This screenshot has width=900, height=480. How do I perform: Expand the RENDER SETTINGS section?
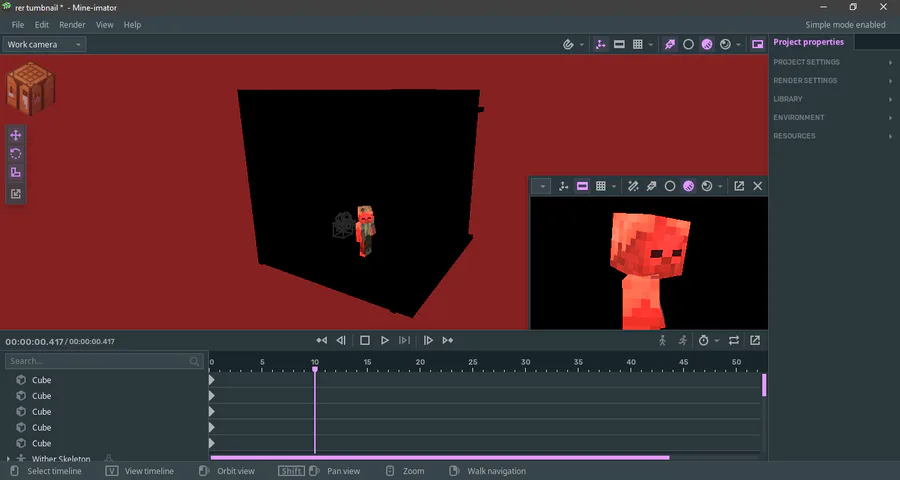click(x=833, y=80)
